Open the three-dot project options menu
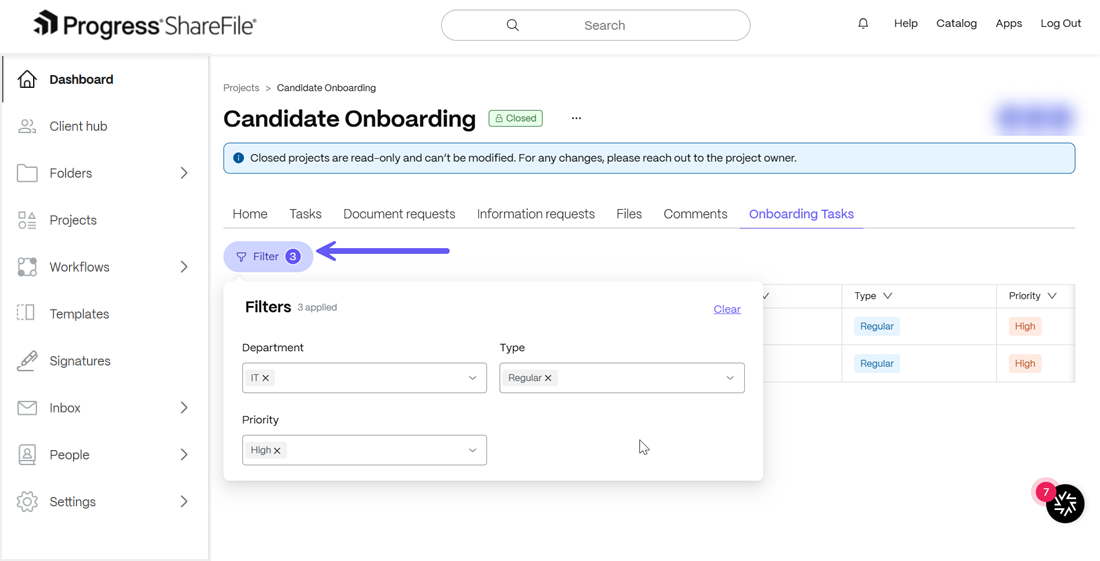Screen dimensions: 1100x561 (576, 119)
